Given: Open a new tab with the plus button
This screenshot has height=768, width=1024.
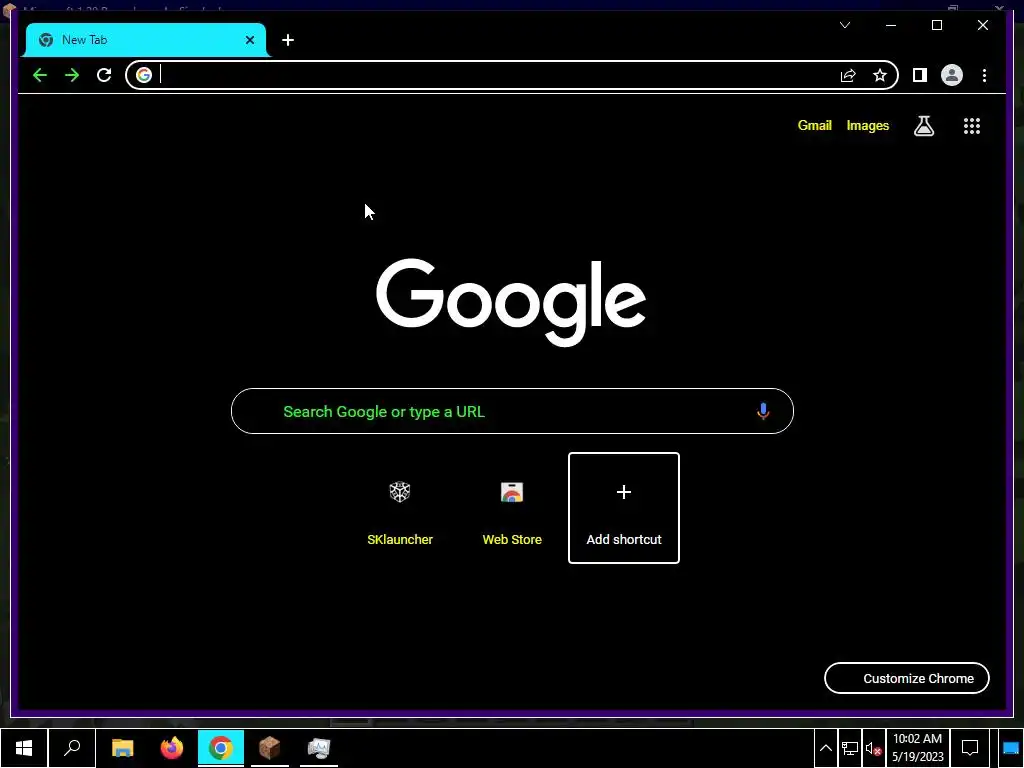Looking at the screenshot, I should point(288,40).
